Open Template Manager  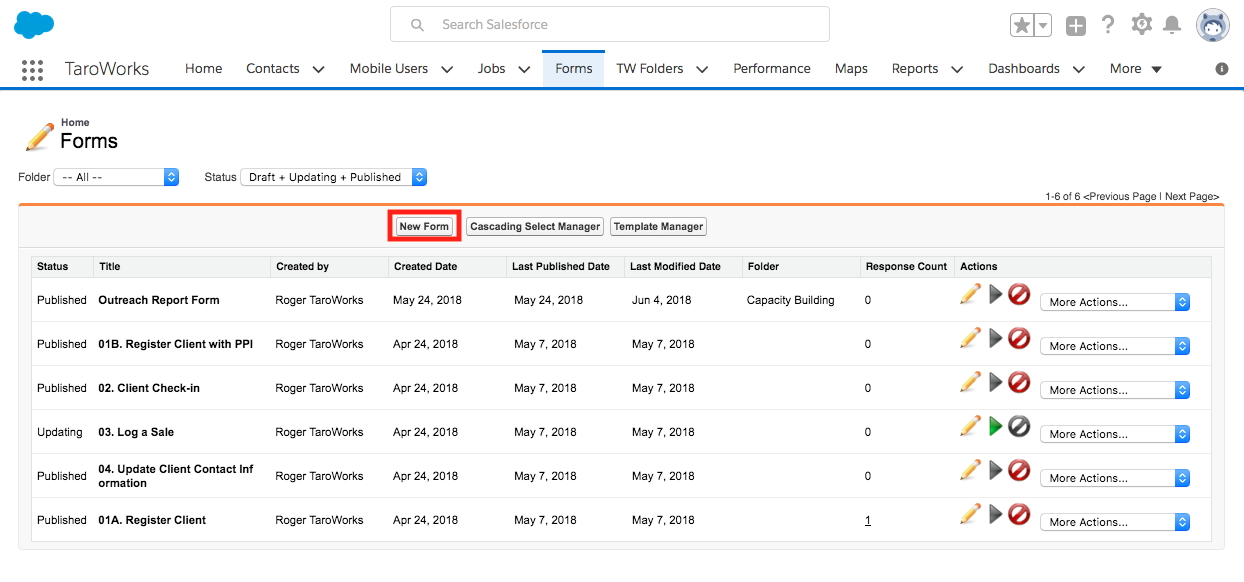(x=658, y=226)
